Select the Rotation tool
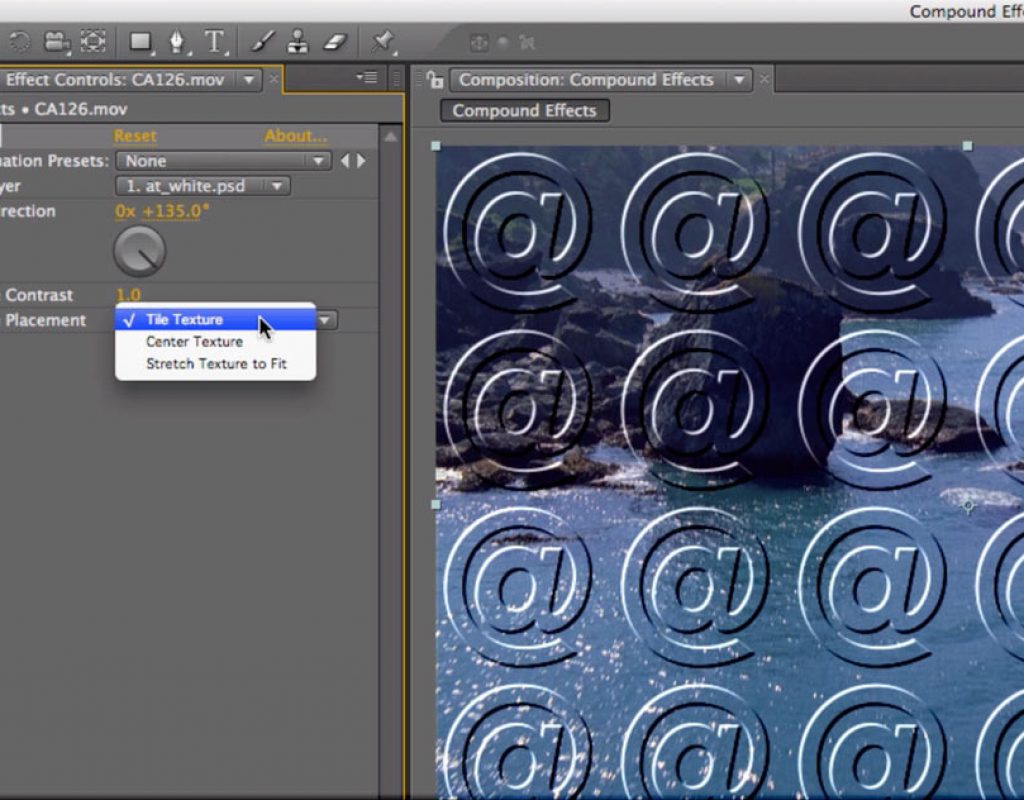This screenshot has width=1024, height=800. pos(19,42)
